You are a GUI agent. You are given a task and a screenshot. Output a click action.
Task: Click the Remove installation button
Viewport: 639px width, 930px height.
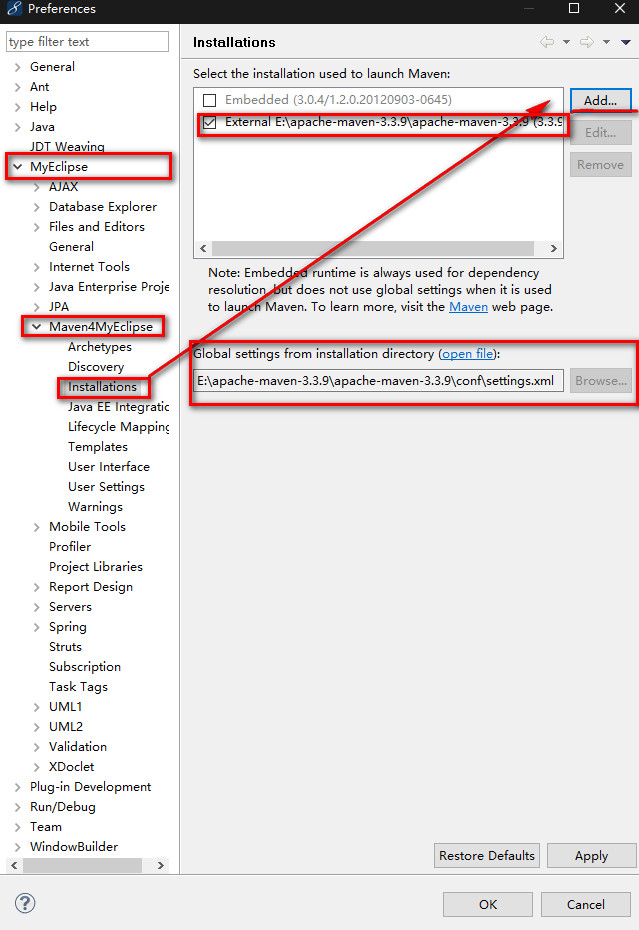click(600, 164)
